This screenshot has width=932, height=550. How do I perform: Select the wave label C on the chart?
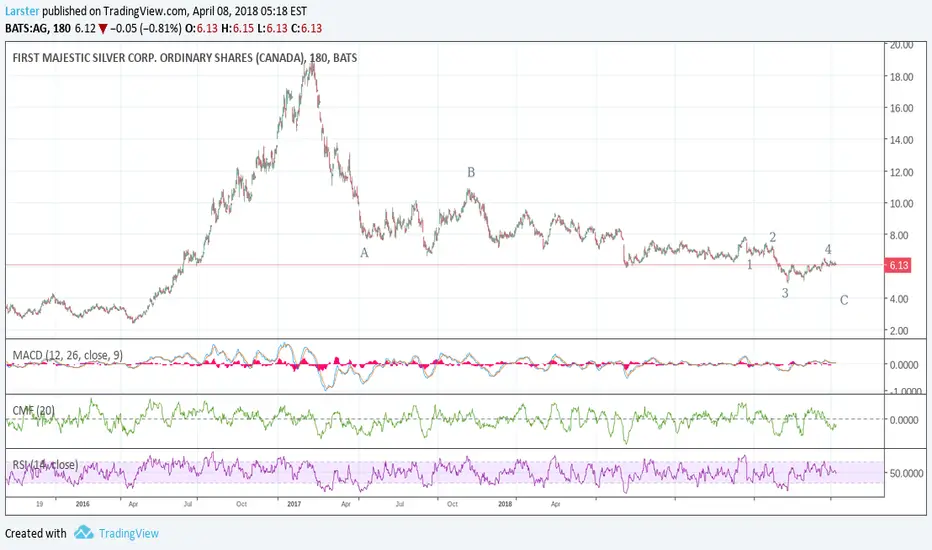(x=844, y=300)
